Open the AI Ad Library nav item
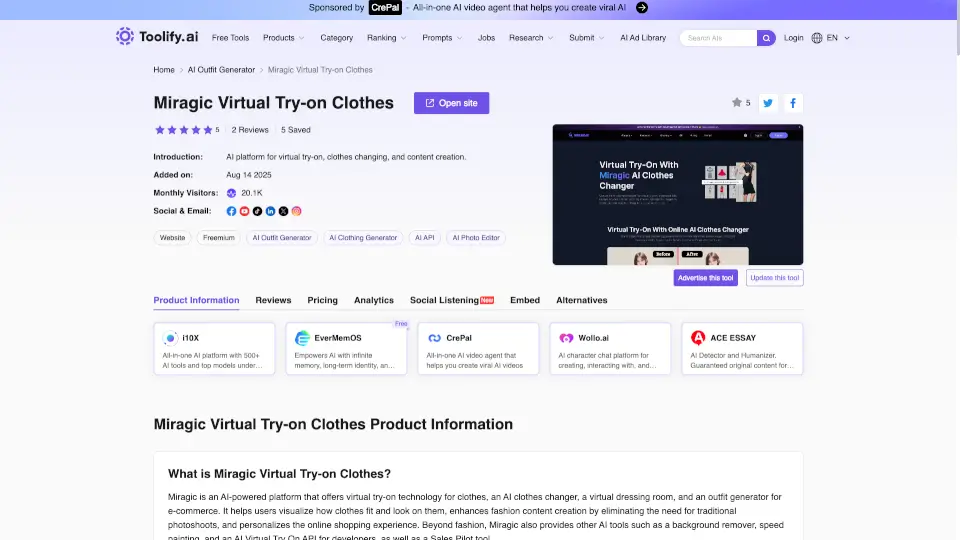The height and width of the screenshot is (540, 960). coord(643,38)
